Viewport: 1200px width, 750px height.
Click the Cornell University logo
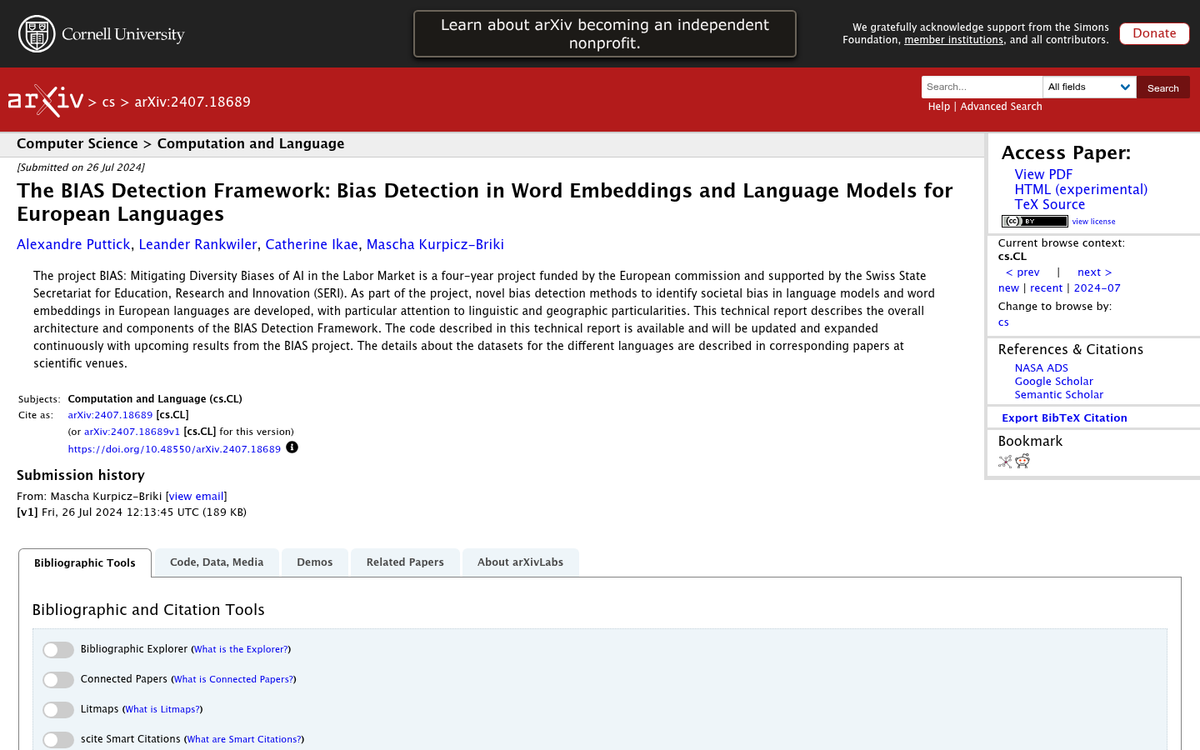tap(102, 34)
